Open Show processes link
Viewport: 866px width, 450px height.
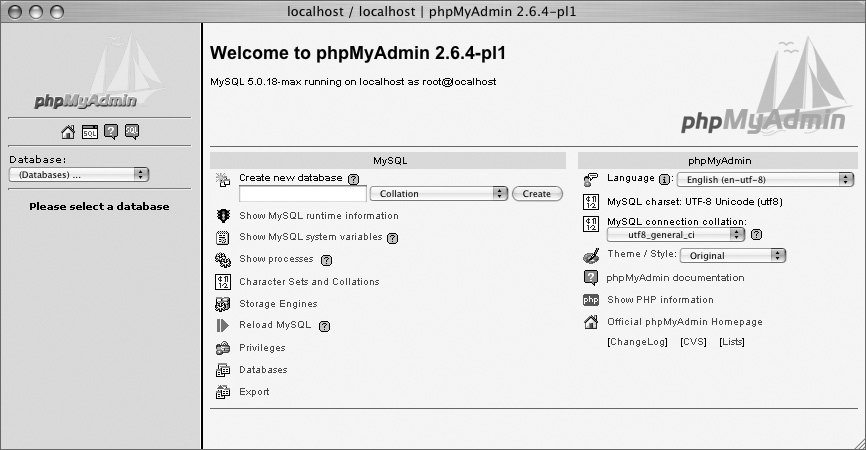pyautogui.click(x=276, y=259)
